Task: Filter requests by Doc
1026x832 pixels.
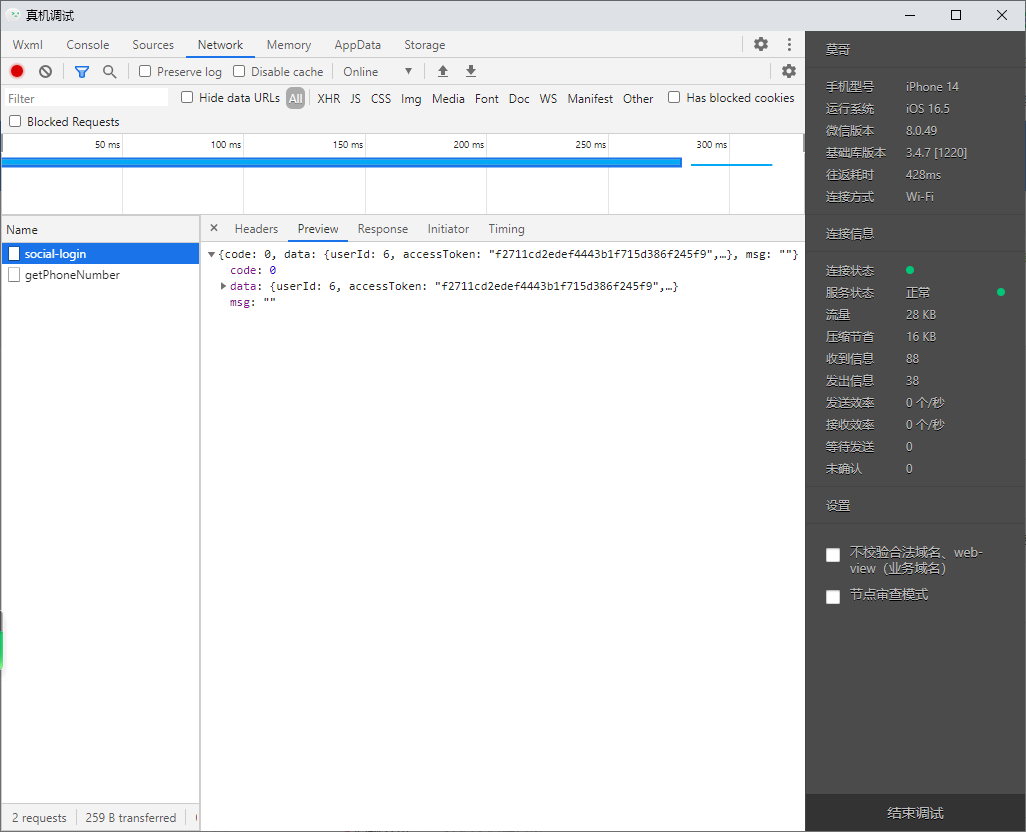Action: pos(519,98)
